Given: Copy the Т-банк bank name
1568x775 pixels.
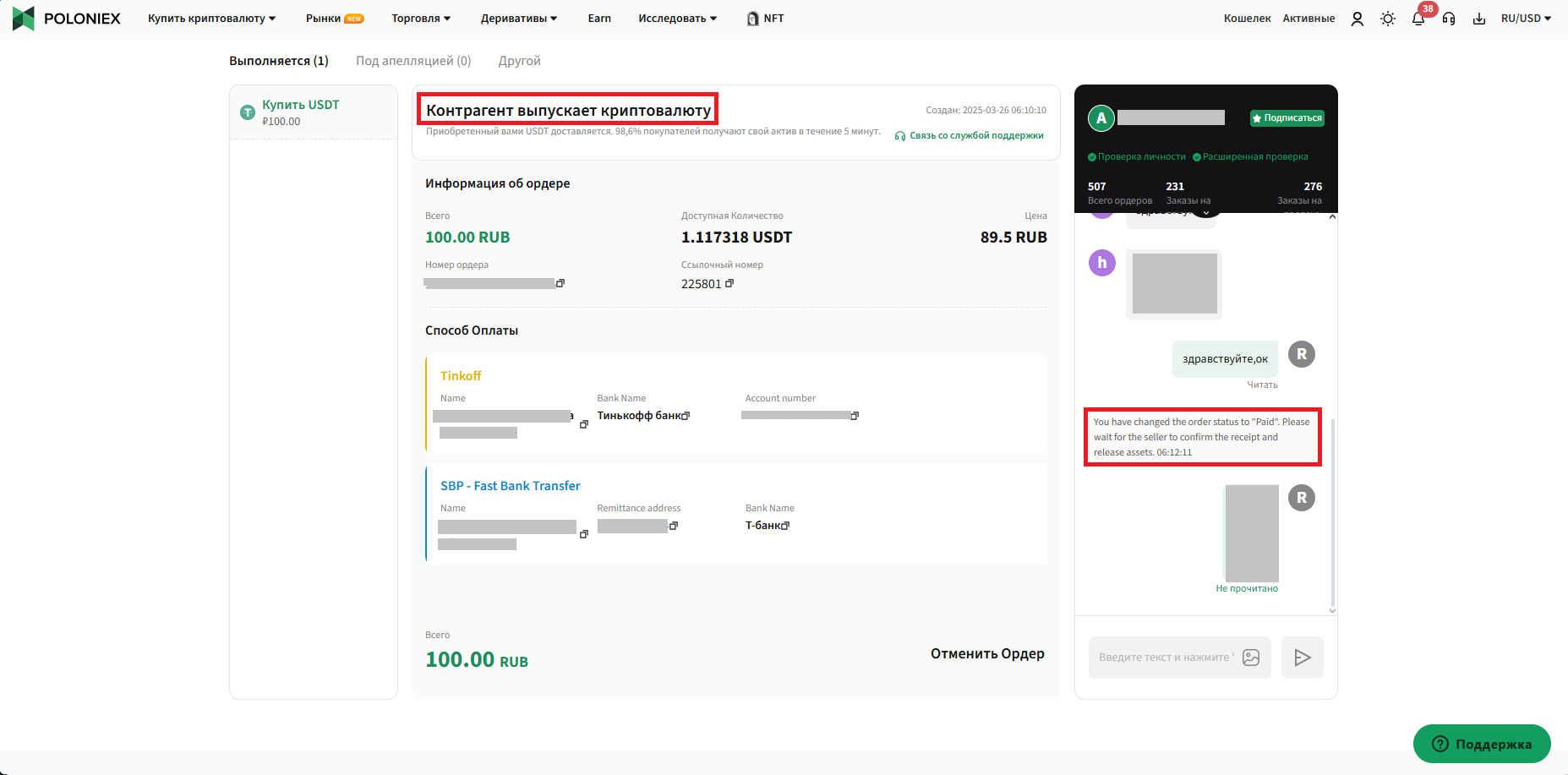Looking at the screenshot, I should (786, 526).
